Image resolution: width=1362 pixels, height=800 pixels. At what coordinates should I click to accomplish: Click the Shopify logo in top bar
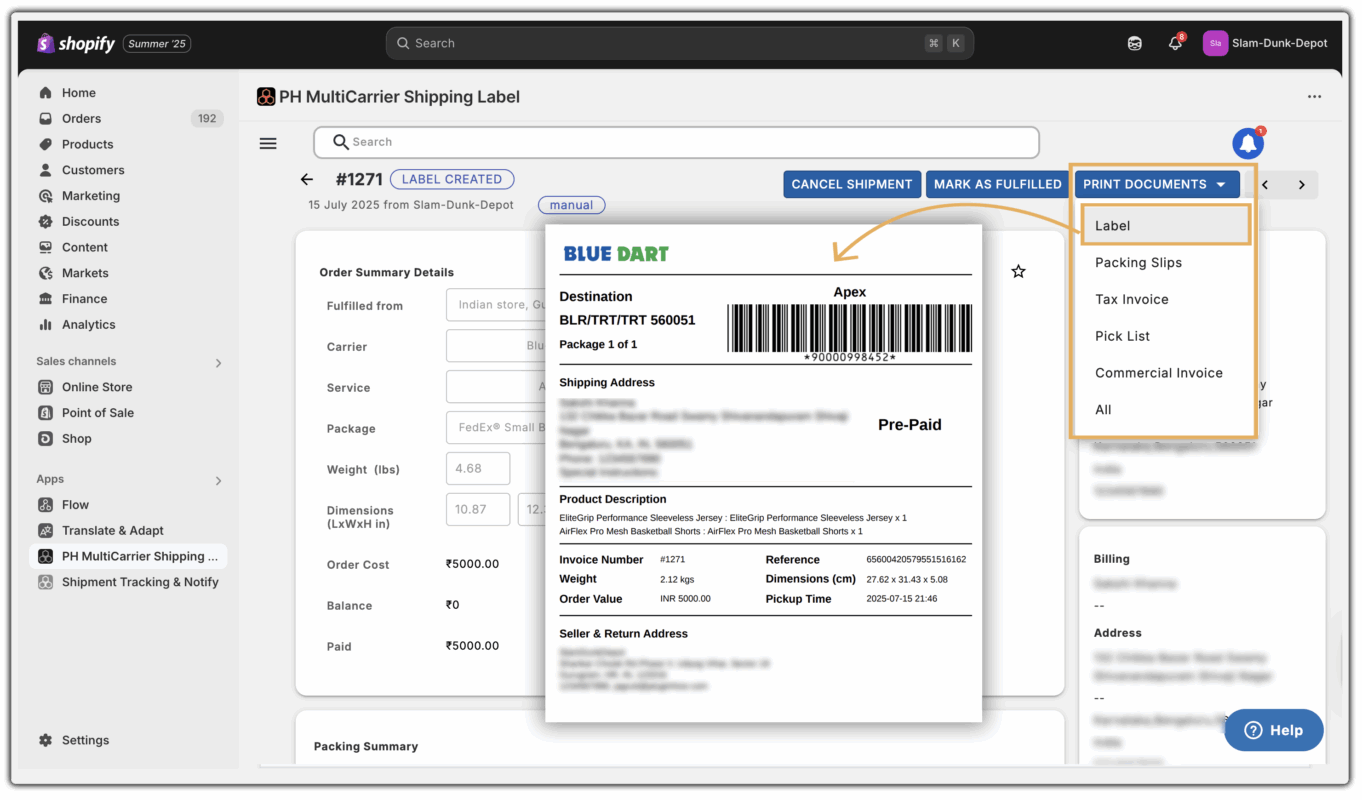coord(78,43)
